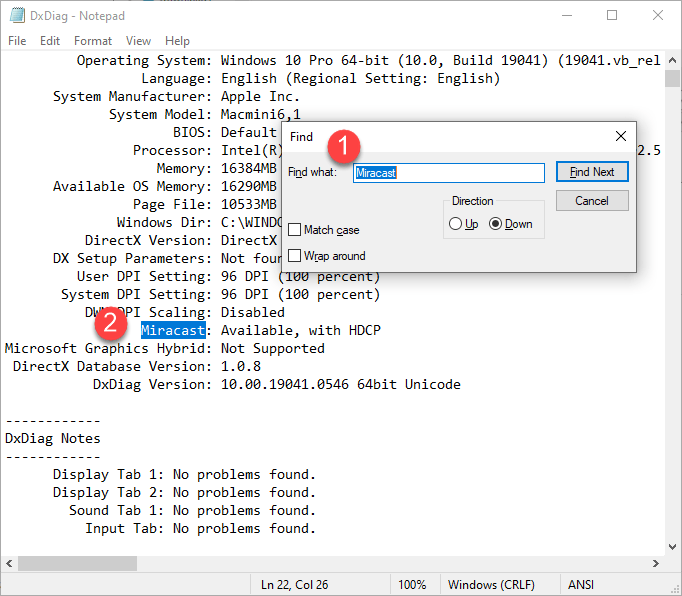This screenshot has width=682, height=596.
Task: Click 'Available, with HDCP' text
Action: (x=301, y=331)
